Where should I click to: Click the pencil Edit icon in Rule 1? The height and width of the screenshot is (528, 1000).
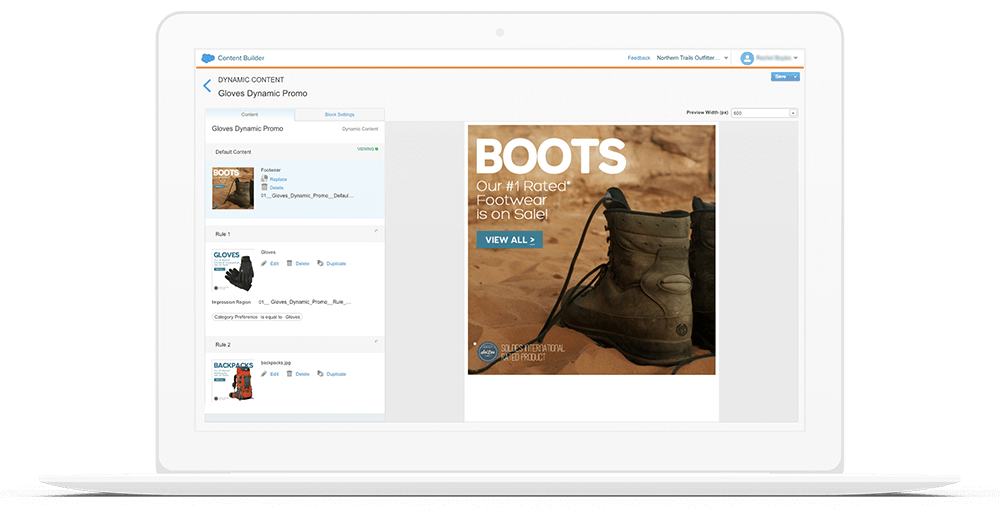(264, 263)
